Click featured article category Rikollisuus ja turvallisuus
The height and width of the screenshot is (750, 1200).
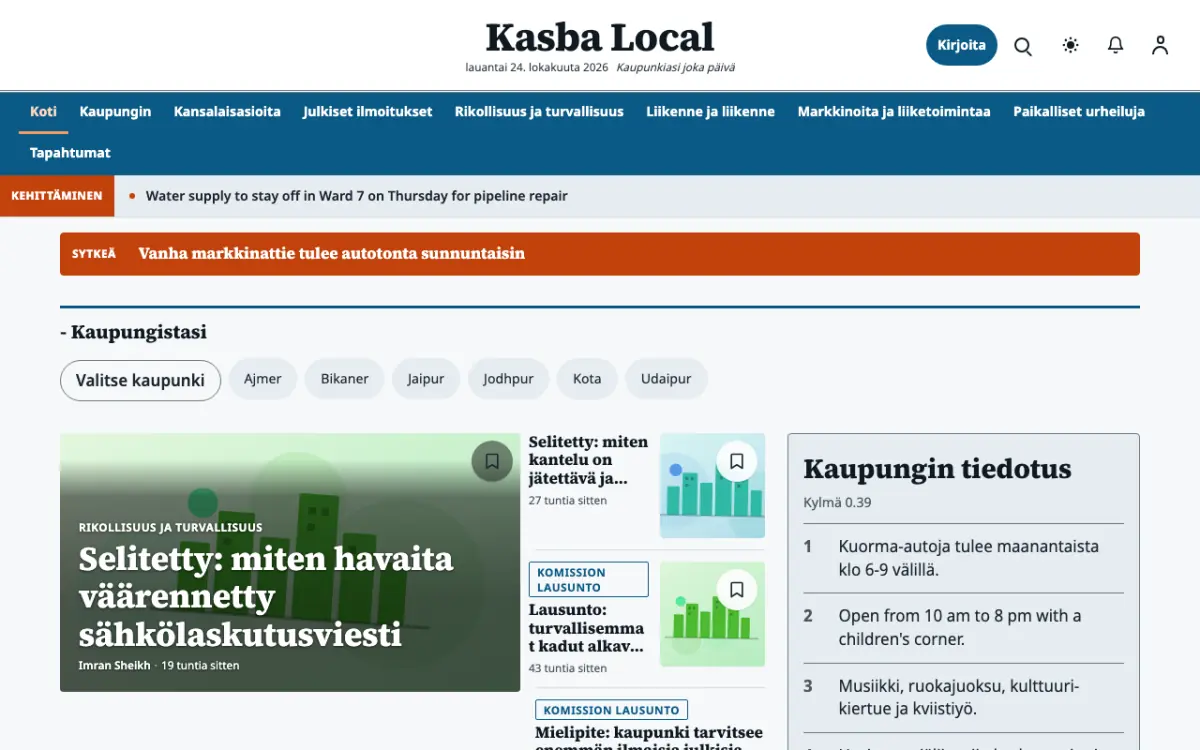click(x=171, y=527)
